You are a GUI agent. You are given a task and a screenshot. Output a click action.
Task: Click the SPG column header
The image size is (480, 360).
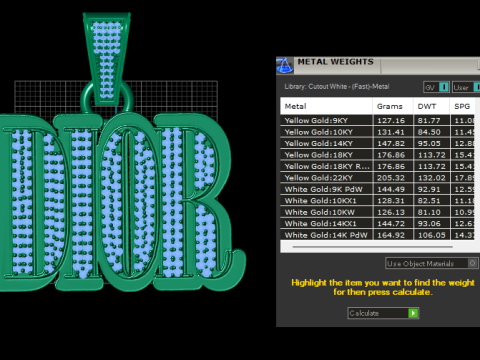[462, 106]
